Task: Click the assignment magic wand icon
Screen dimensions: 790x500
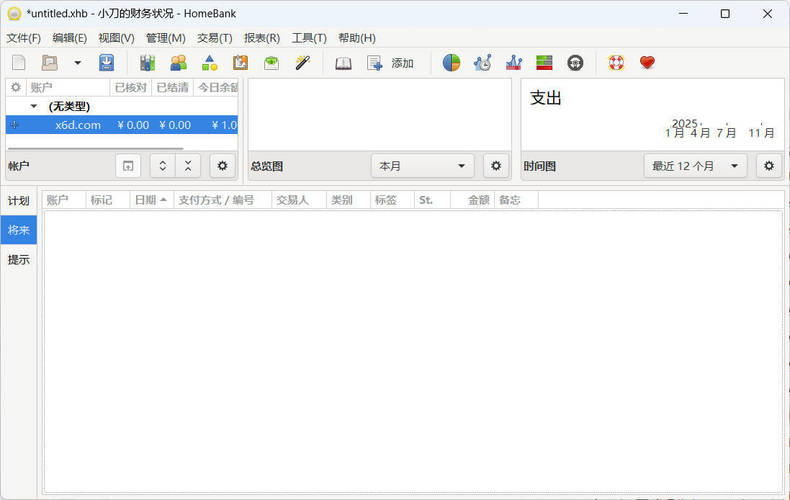Action: click(x=302, y=63)
